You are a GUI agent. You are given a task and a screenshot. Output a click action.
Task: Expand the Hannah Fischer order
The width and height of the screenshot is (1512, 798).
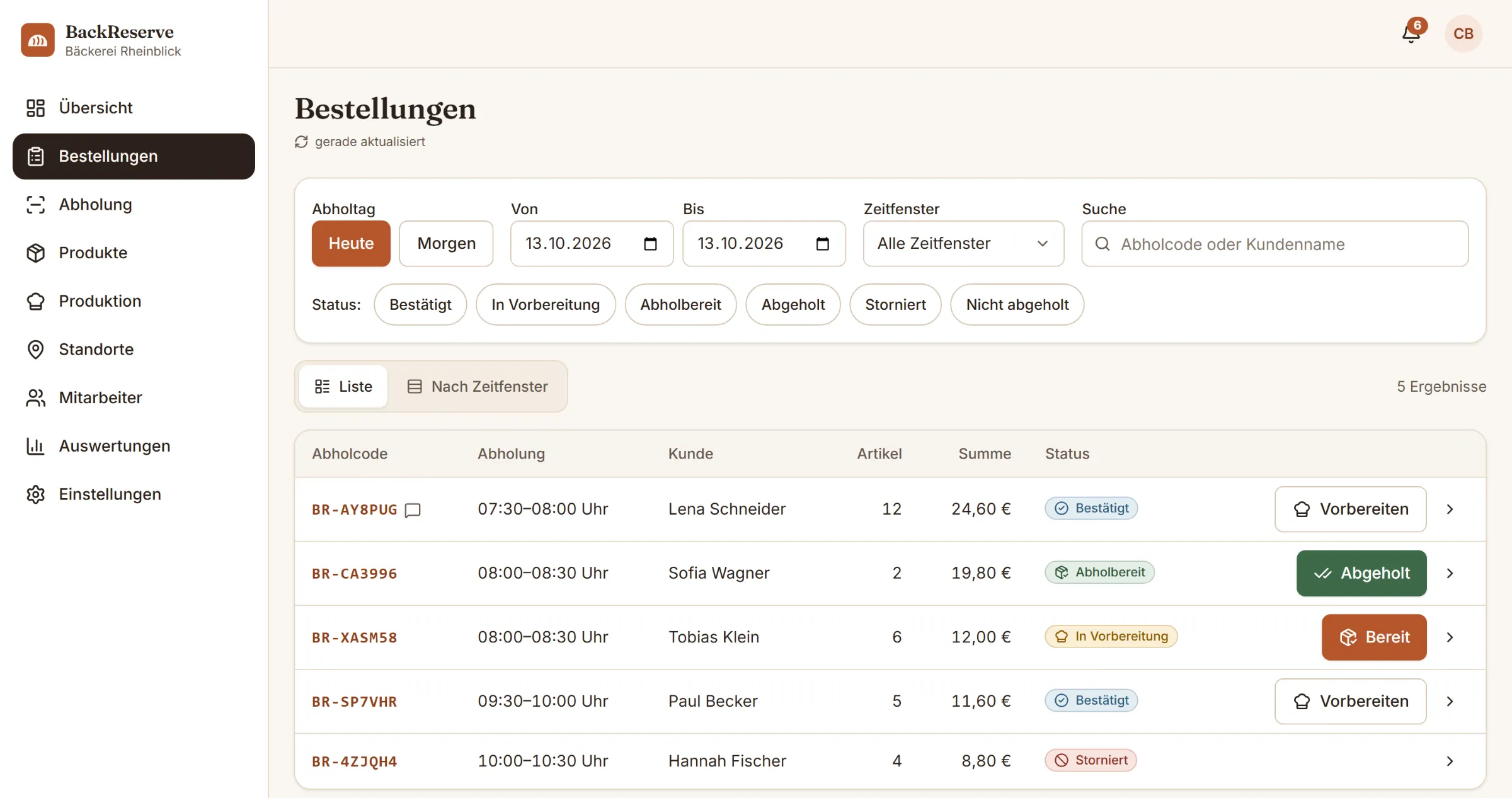(1450, 761)
